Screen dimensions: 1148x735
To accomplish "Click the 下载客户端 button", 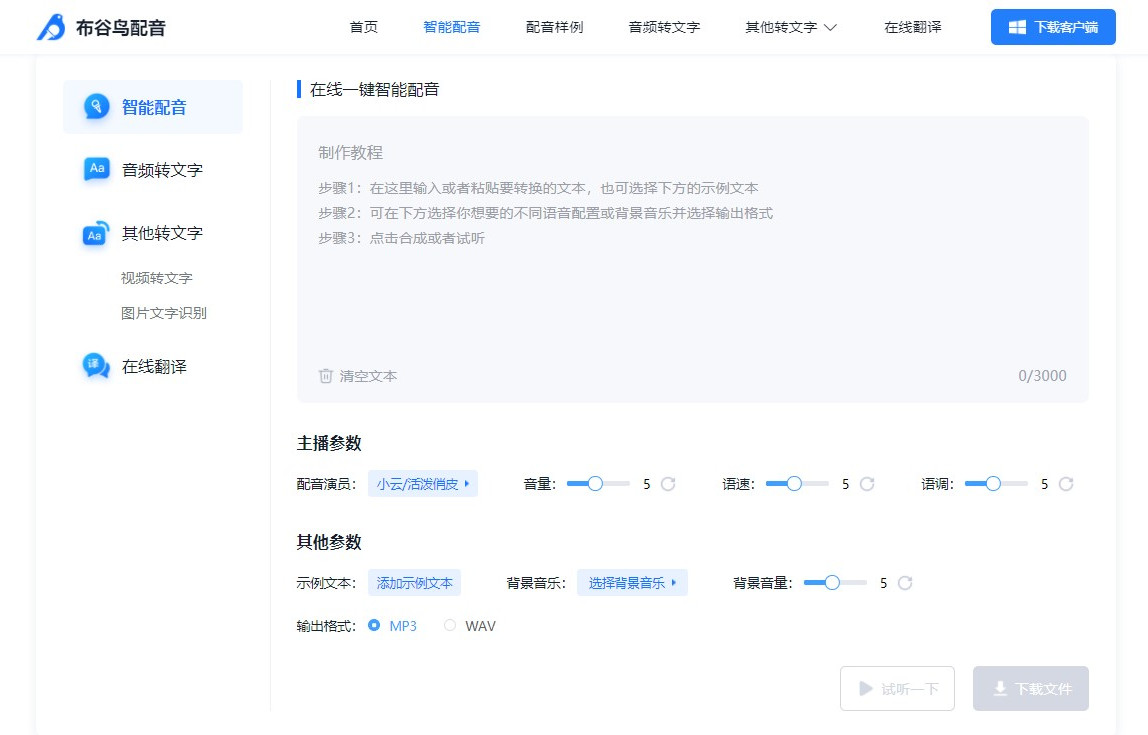I will click(x=1053, y=27).
